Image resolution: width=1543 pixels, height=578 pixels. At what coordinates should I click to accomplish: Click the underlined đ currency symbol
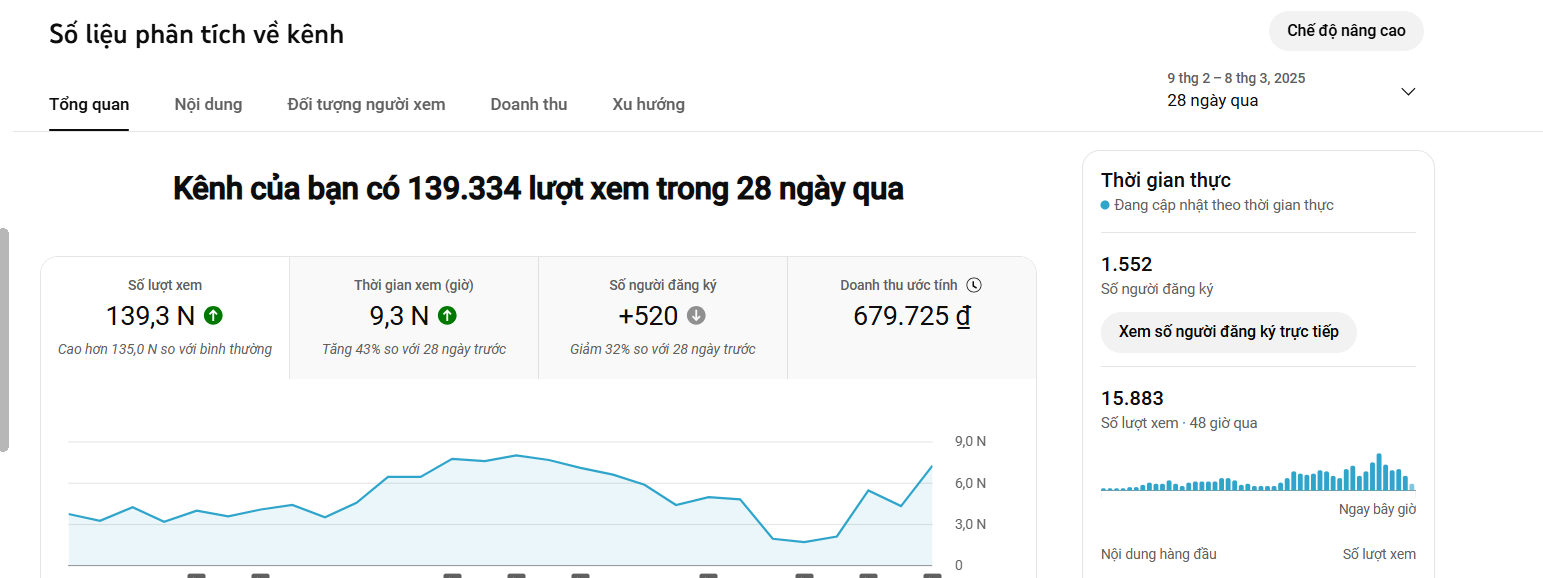(963, 317)
